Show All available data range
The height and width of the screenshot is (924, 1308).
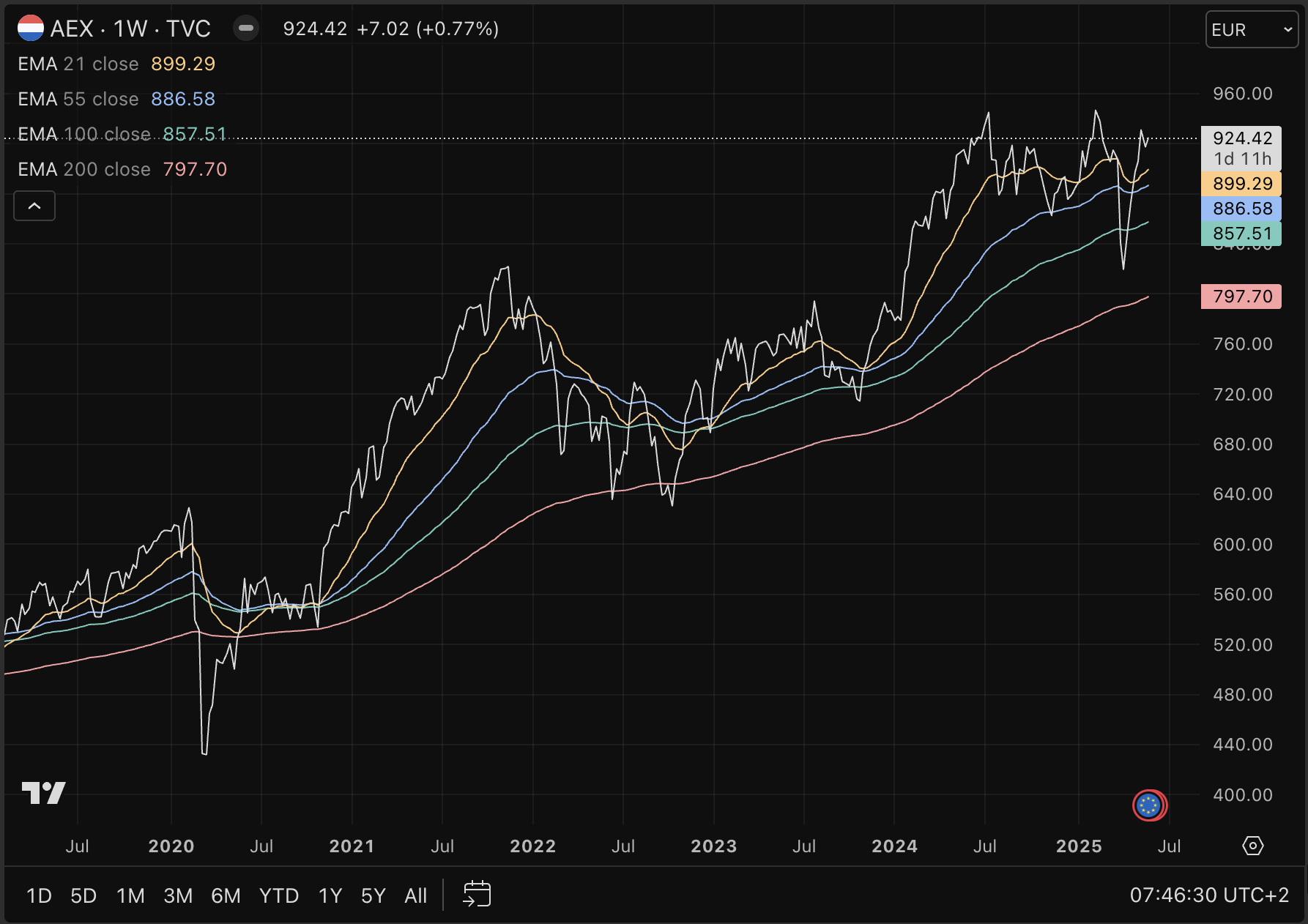coord(415,895)
